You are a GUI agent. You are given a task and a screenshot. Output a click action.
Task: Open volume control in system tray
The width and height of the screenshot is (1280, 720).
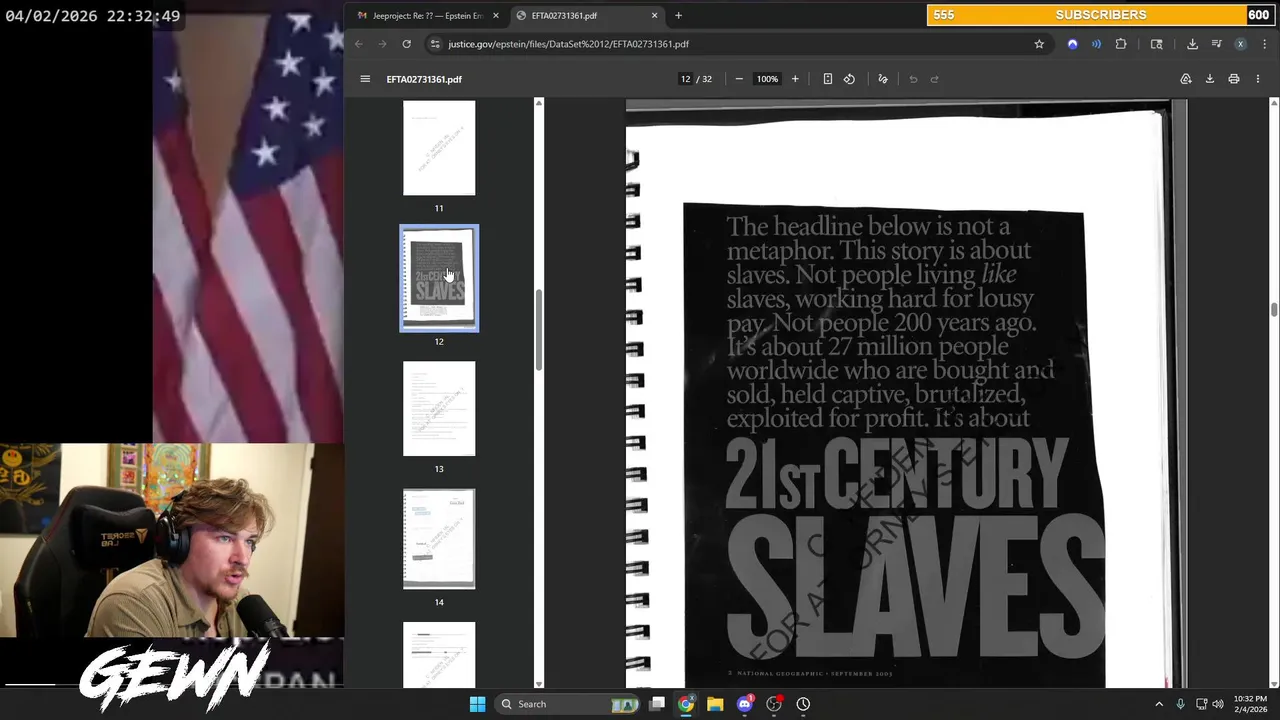pyautogui.click(x=1217, y=704)
